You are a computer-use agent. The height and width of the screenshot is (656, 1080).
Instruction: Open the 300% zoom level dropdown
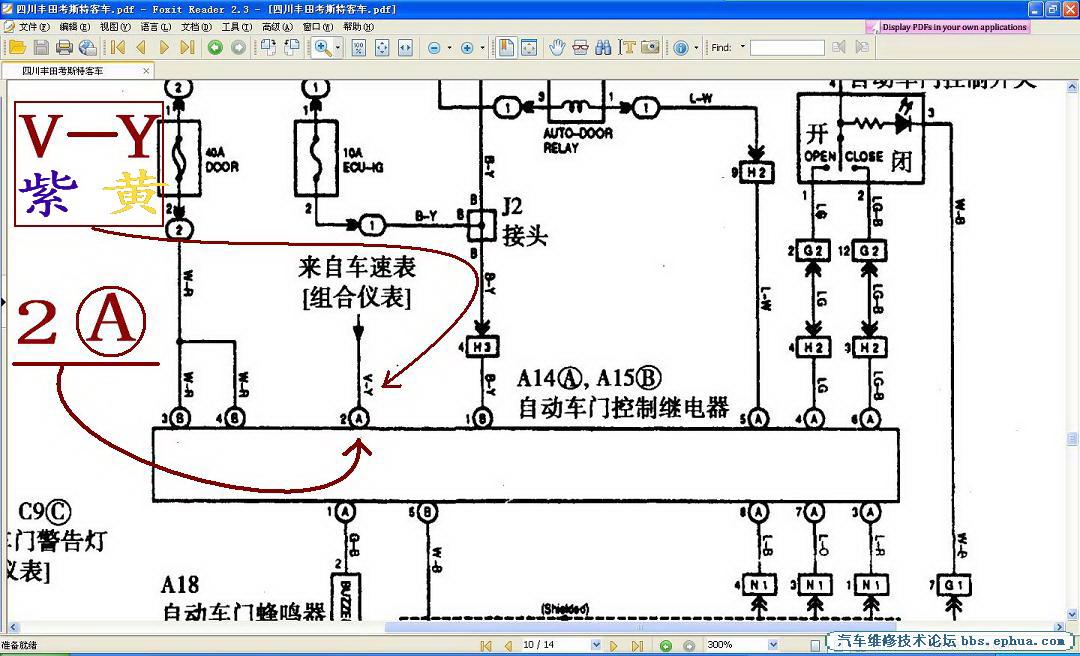coord(773,646)
